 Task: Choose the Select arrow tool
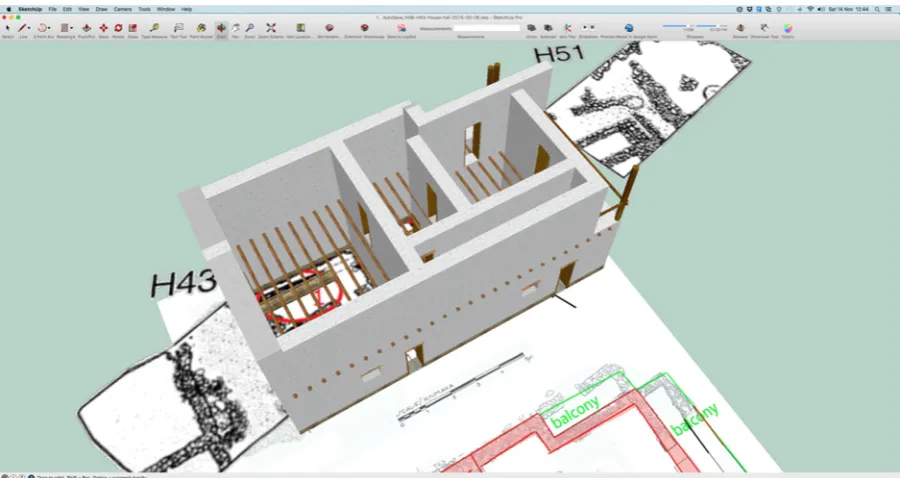click(7, 28)
